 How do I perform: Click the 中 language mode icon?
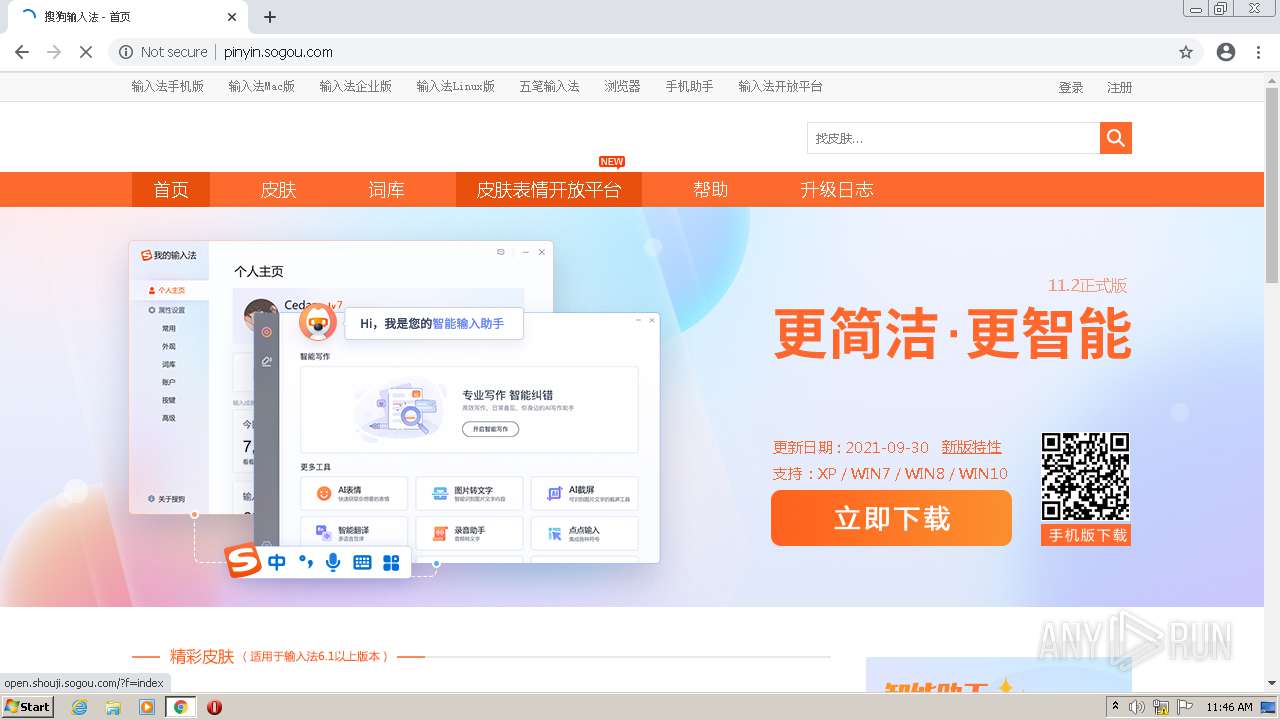tap(277, 563)
